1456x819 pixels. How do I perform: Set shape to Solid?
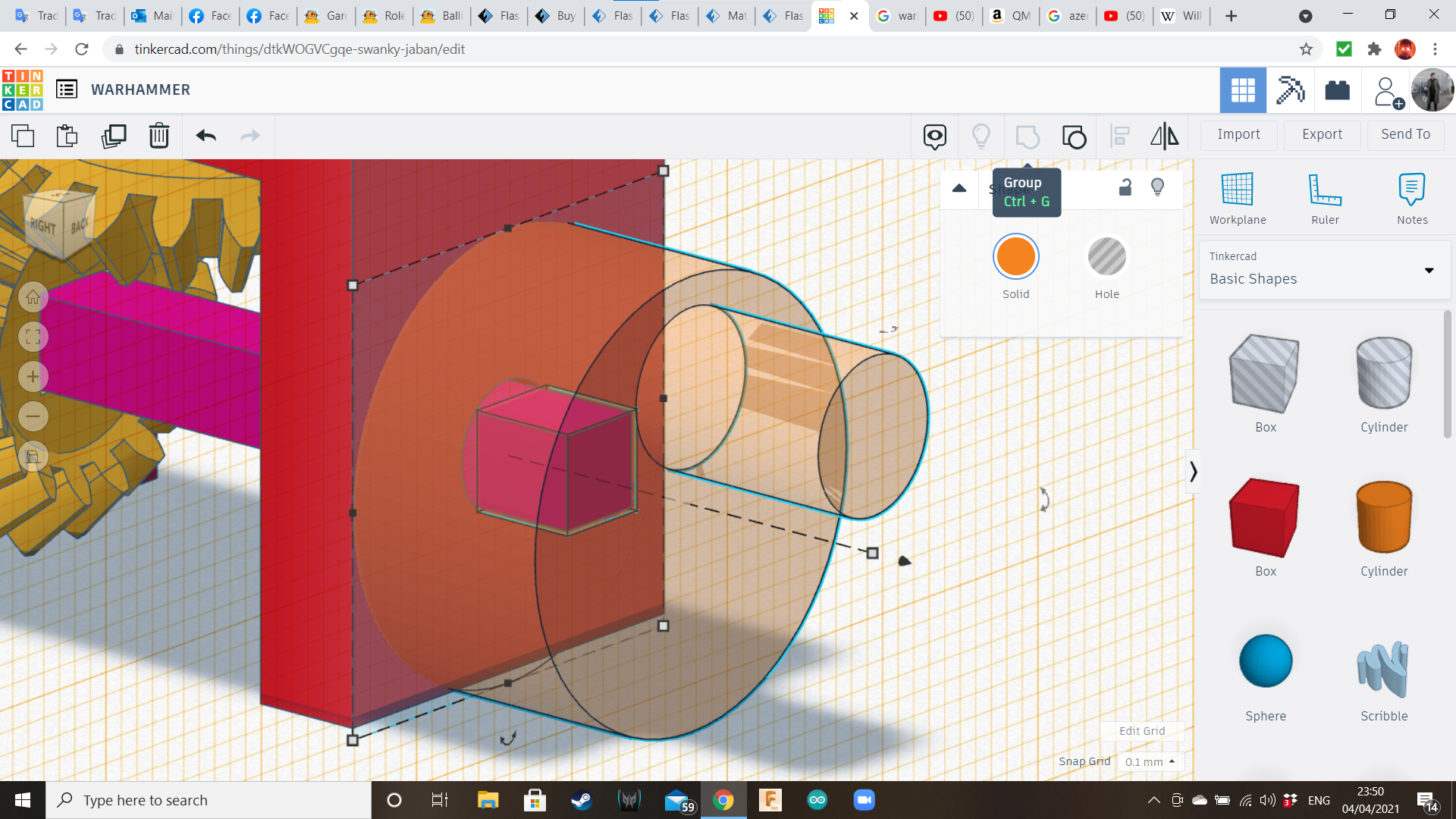1015,257
